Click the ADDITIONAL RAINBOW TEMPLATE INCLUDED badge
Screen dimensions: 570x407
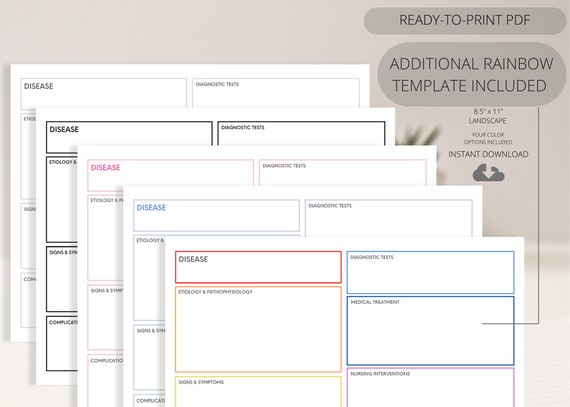coord(471,75)
